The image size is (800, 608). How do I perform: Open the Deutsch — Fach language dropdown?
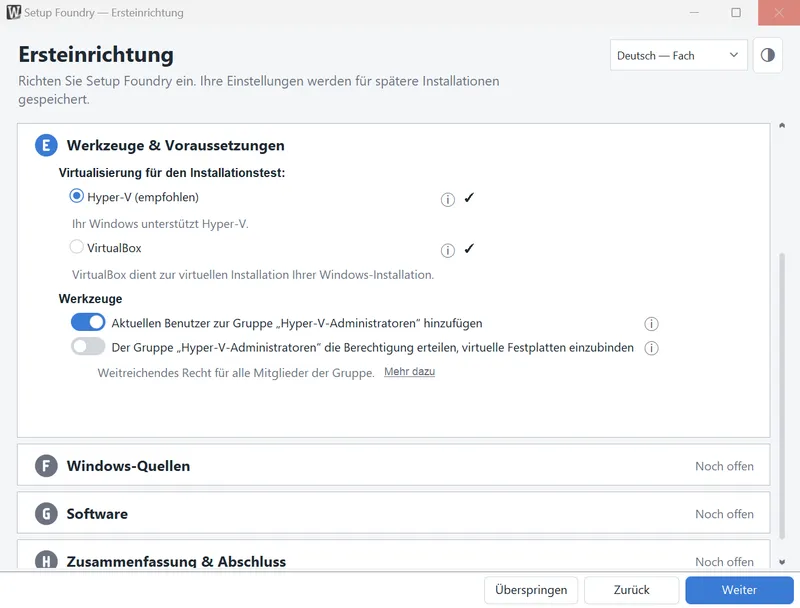point(679,55)
